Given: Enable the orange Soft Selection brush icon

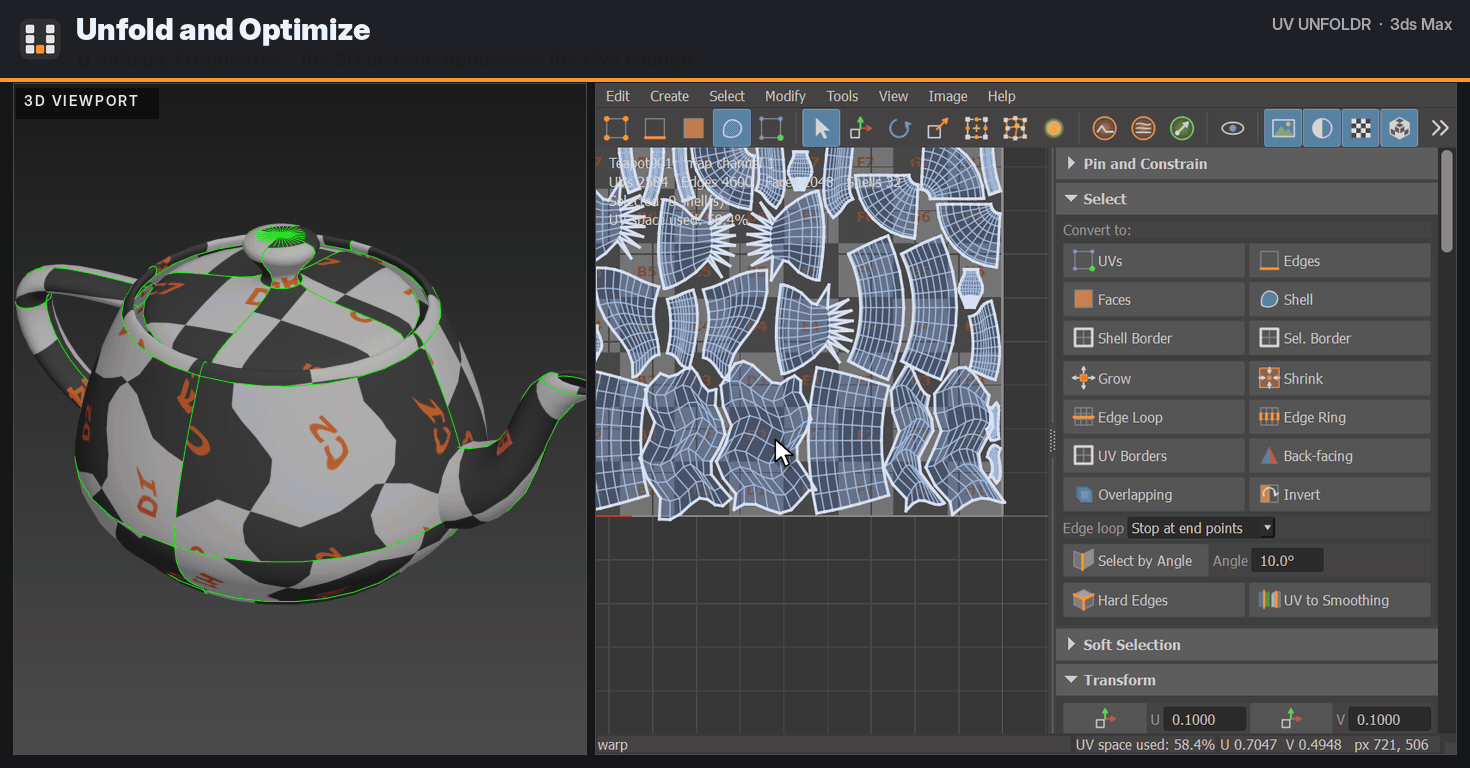Looking at the screenshot, I should pyautogui.click(x=1053, y=128).
